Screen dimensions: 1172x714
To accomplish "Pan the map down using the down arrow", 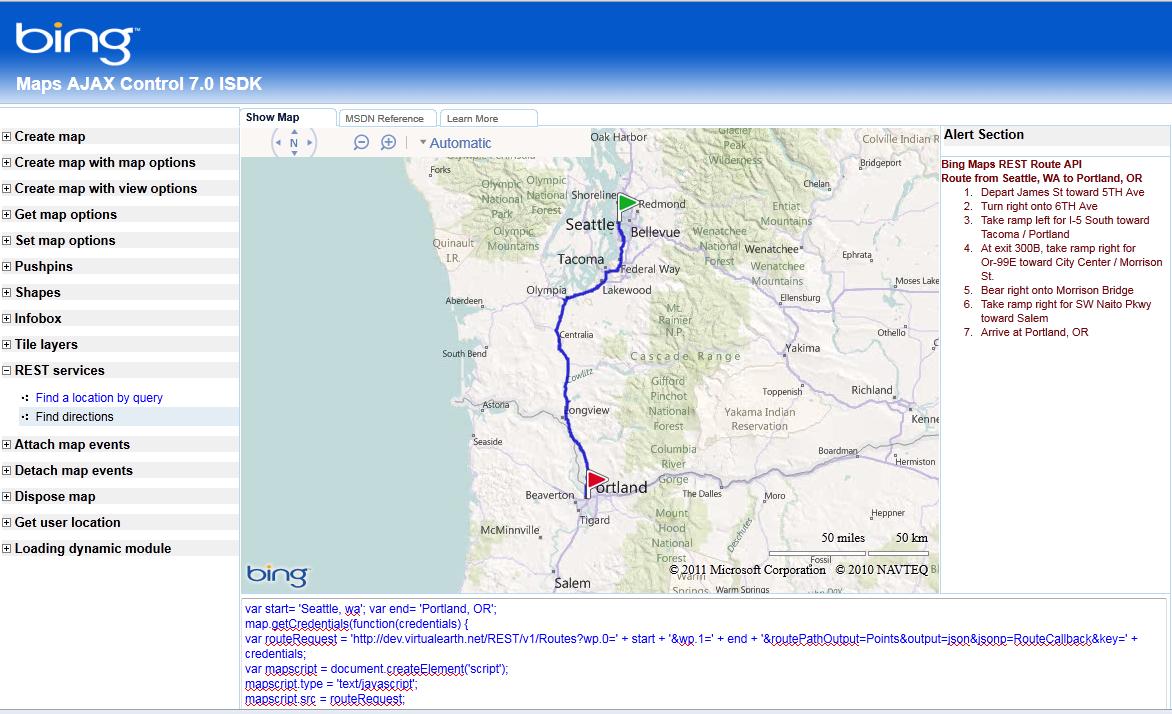I will click(x=294, y=153).
